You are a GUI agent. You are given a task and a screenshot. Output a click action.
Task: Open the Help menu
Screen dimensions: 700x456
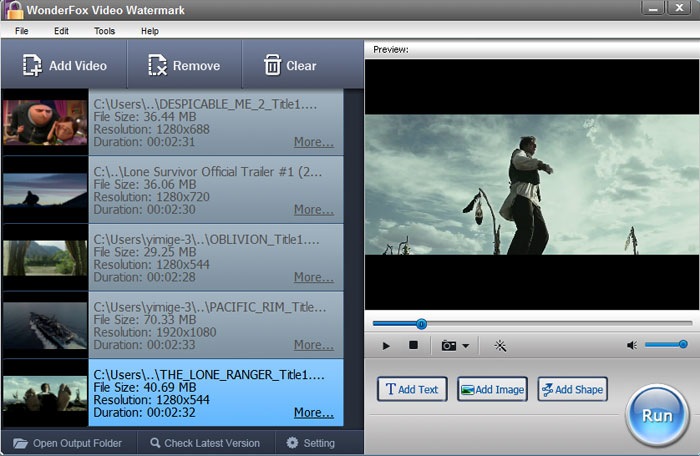click(x=150, y=31)
